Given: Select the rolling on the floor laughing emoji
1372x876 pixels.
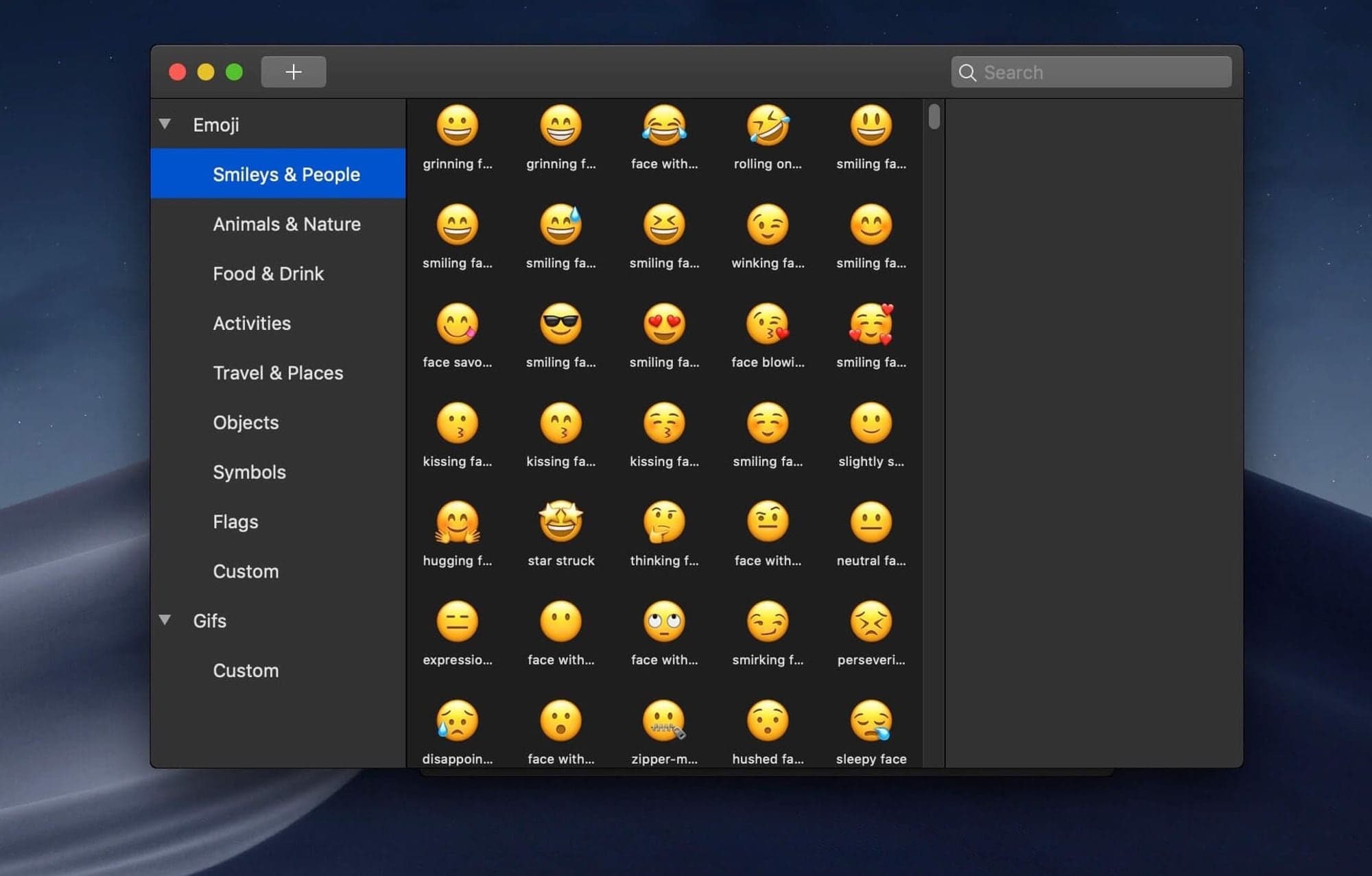Looking at the screenshot, I should click(x=768, y=126).
